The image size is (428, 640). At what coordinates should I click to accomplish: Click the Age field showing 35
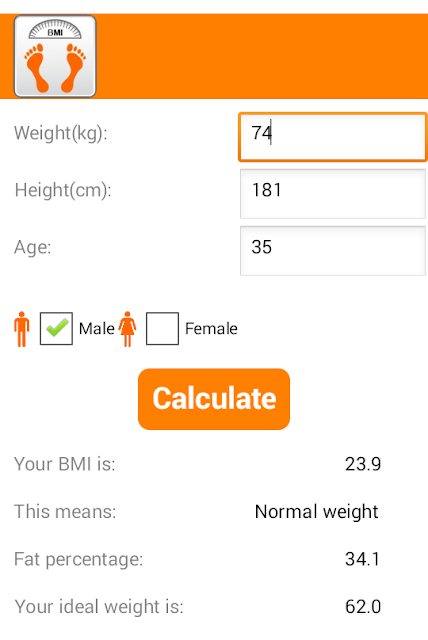click(x=333, y=251)
